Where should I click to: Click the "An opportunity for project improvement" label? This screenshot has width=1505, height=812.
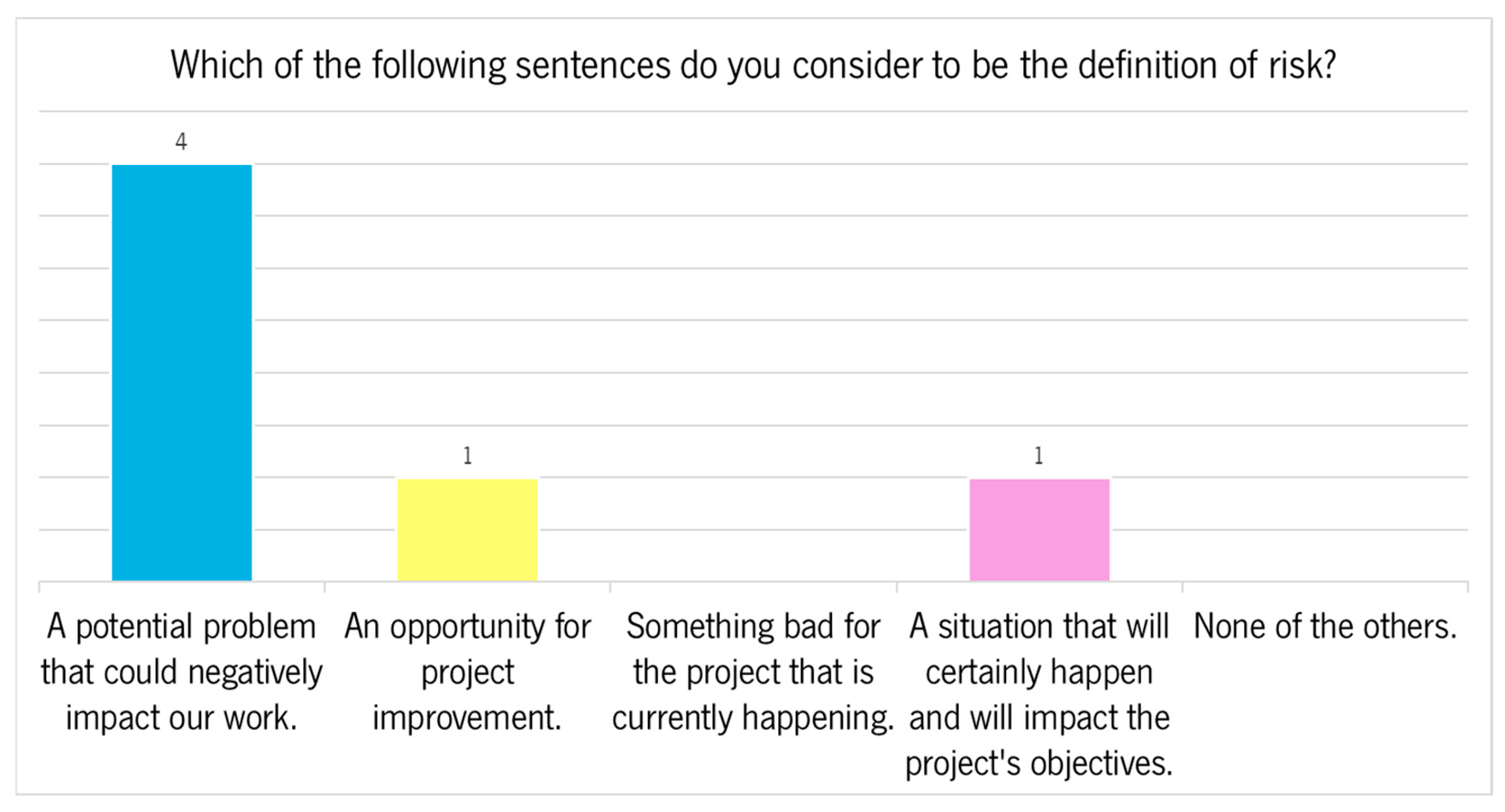pos(467,672)
